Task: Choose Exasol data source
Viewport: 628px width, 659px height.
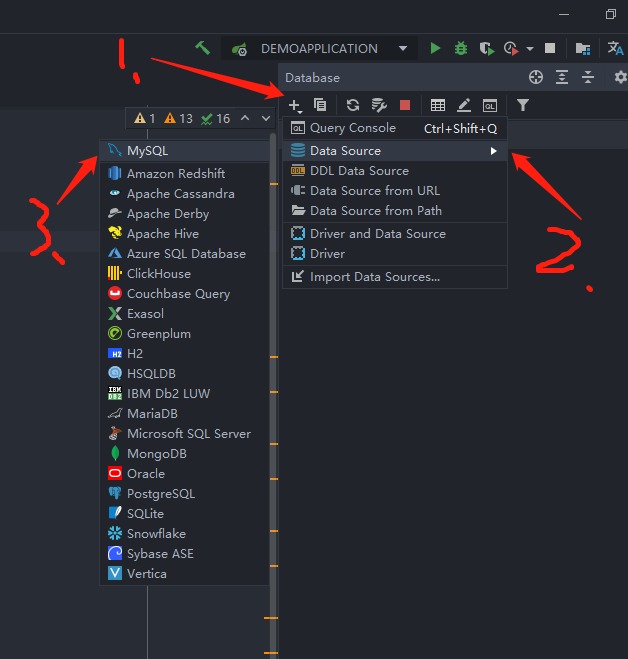Action: click(185, 314)
